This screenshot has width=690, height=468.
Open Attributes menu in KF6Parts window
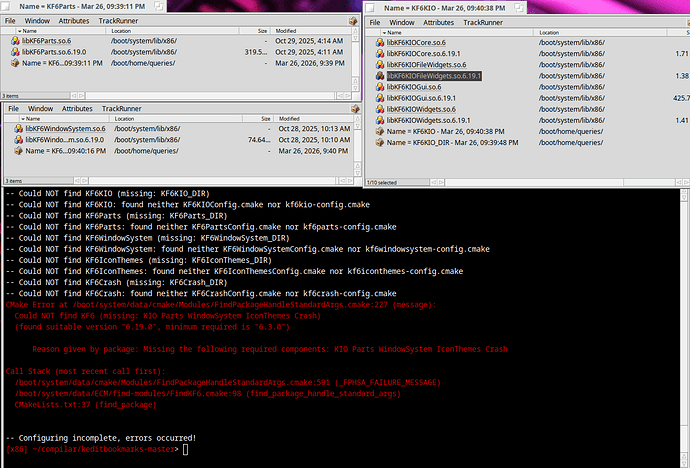tap(74, 21)
